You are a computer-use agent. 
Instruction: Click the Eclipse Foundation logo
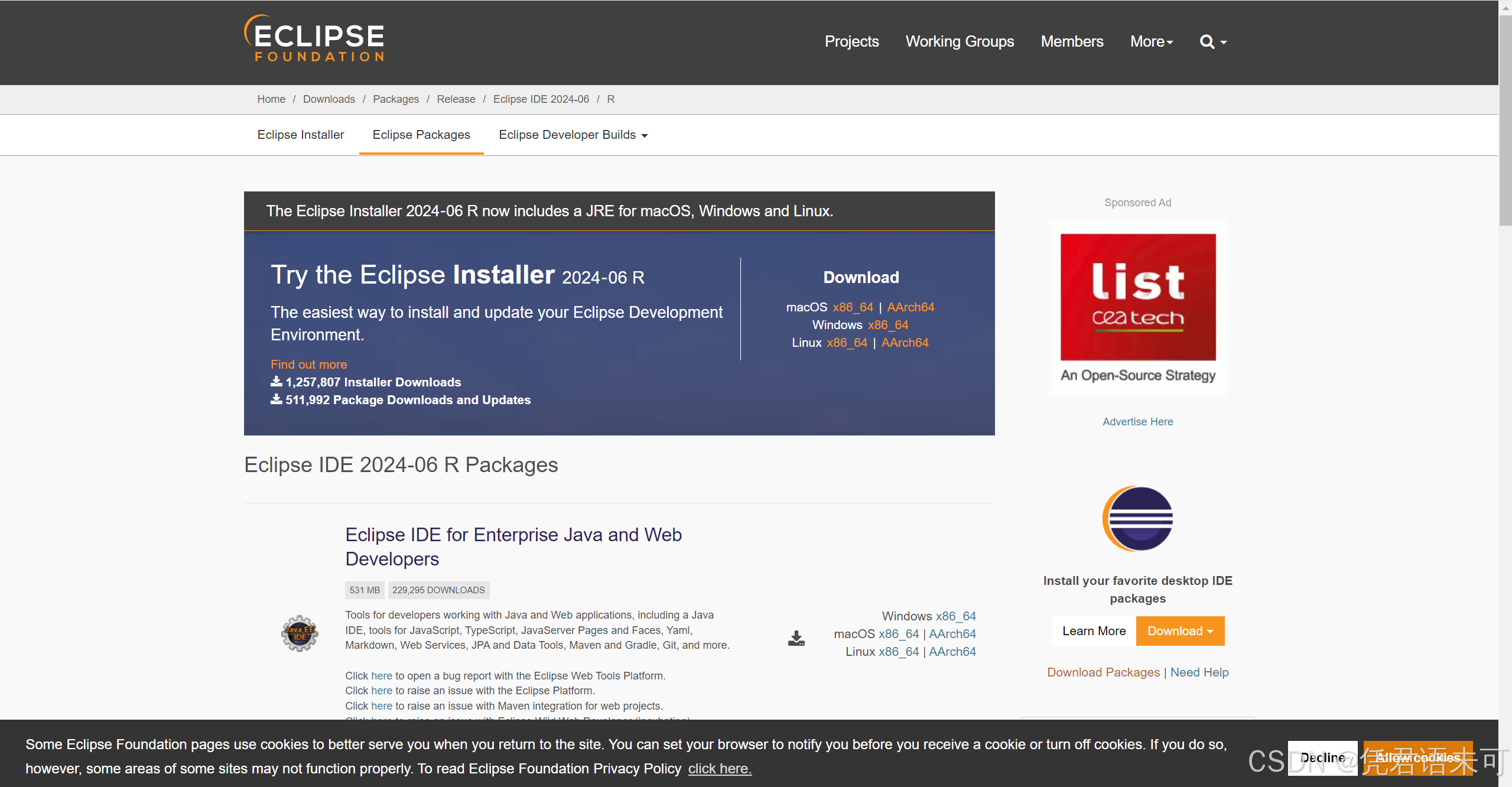314,39
